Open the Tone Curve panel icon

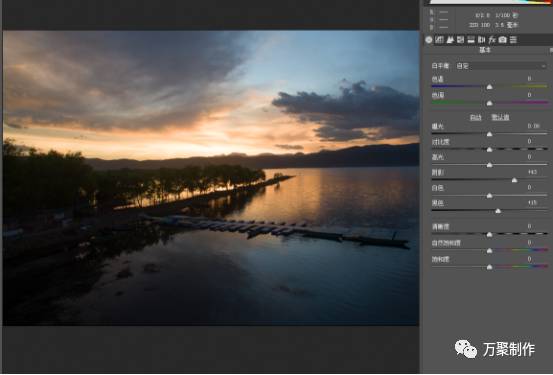tap(439, 40)
